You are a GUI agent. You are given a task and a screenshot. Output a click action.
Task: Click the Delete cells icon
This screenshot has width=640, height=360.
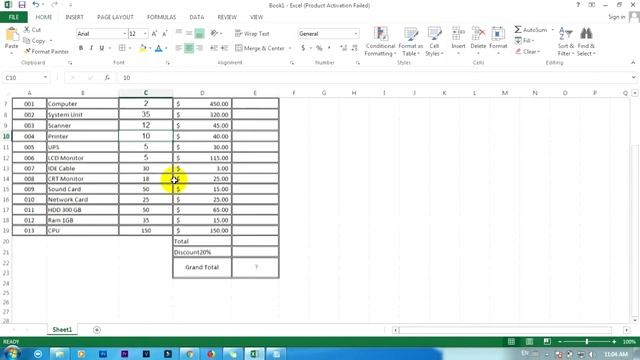pyautogui.click(x=478, y=34)
